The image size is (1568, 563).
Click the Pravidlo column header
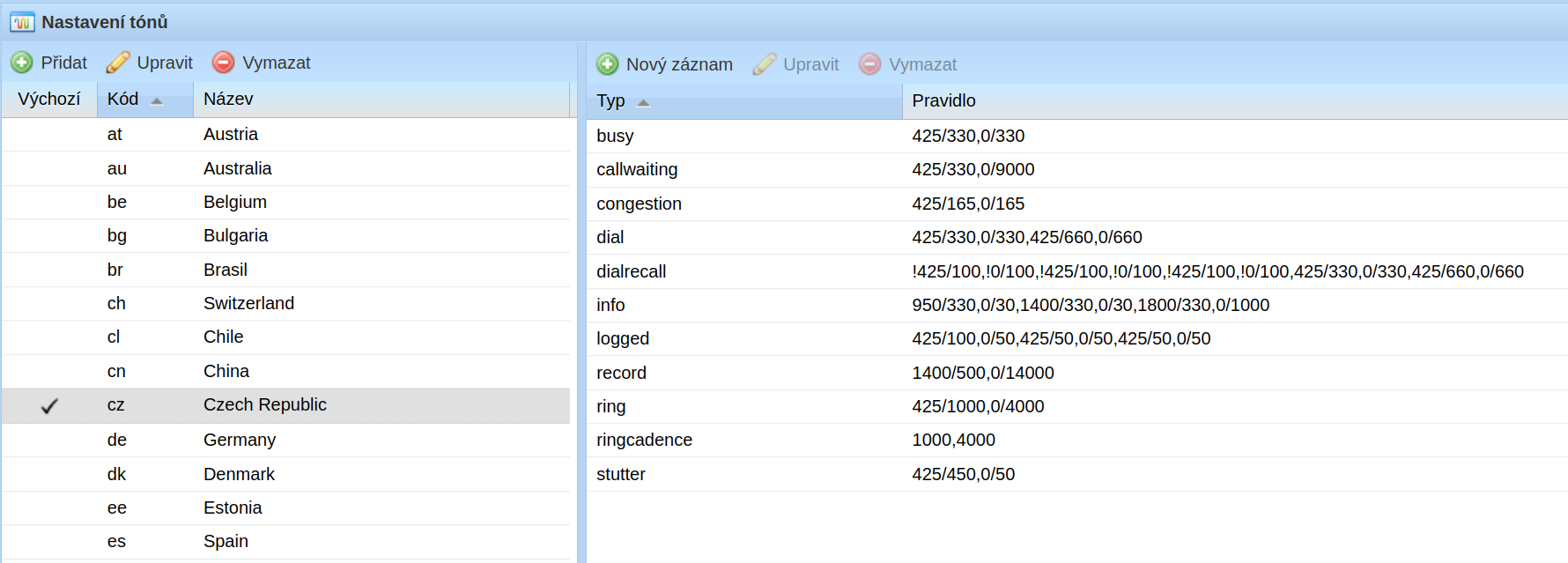point(1235,101)
